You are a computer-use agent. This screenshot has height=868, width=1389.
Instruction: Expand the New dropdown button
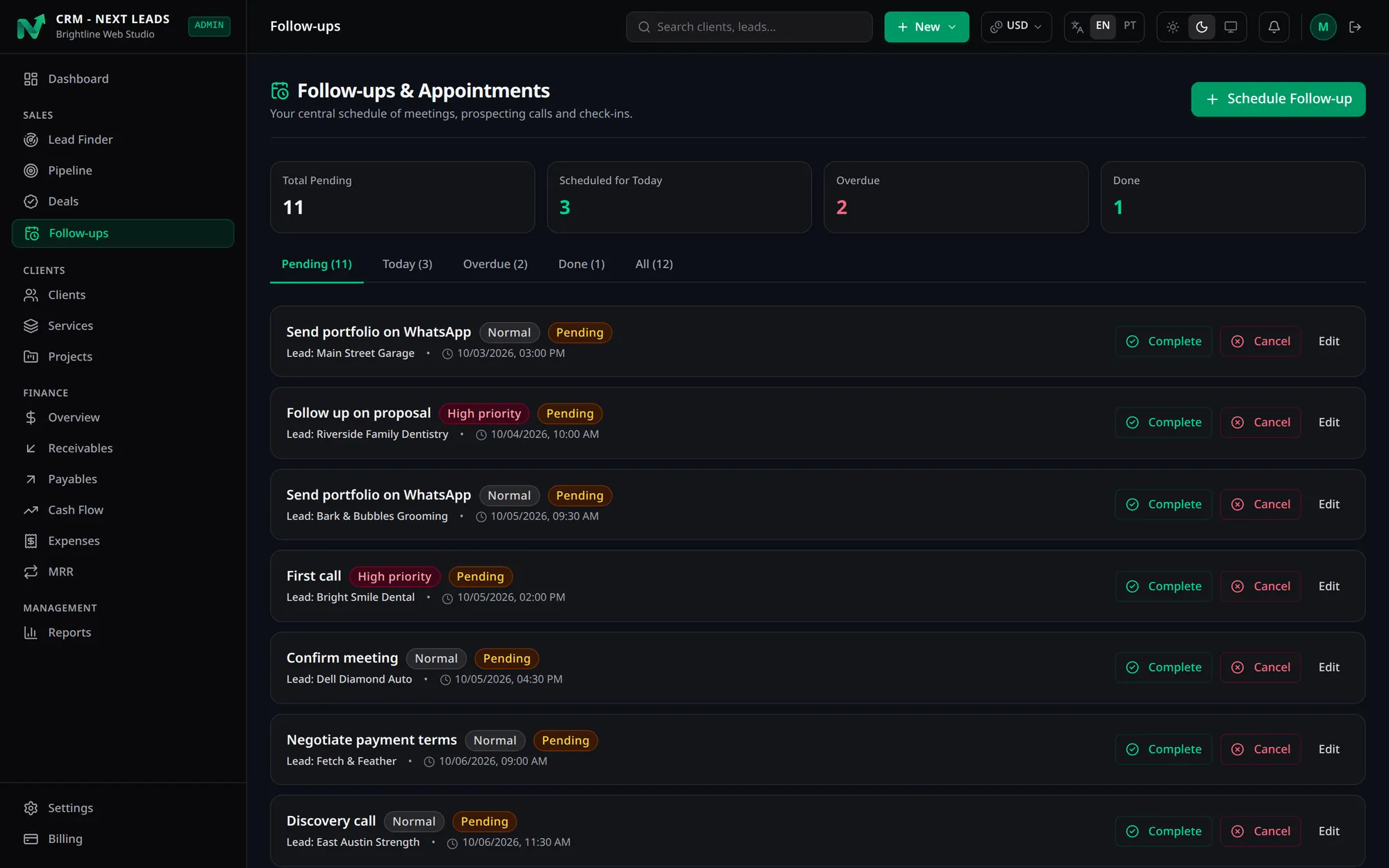point(926,26)
